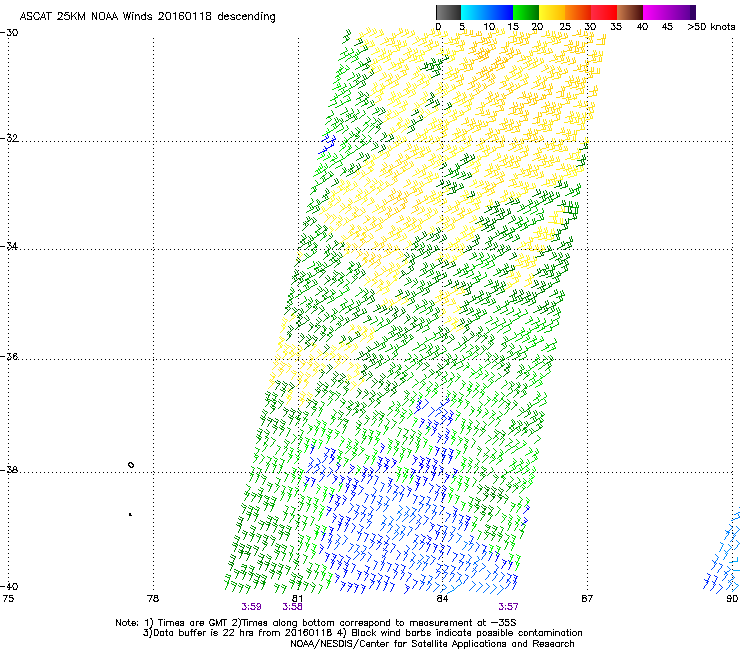
Task: Select the brown 35-40 knots legend swatch
Action: point(630,12)
